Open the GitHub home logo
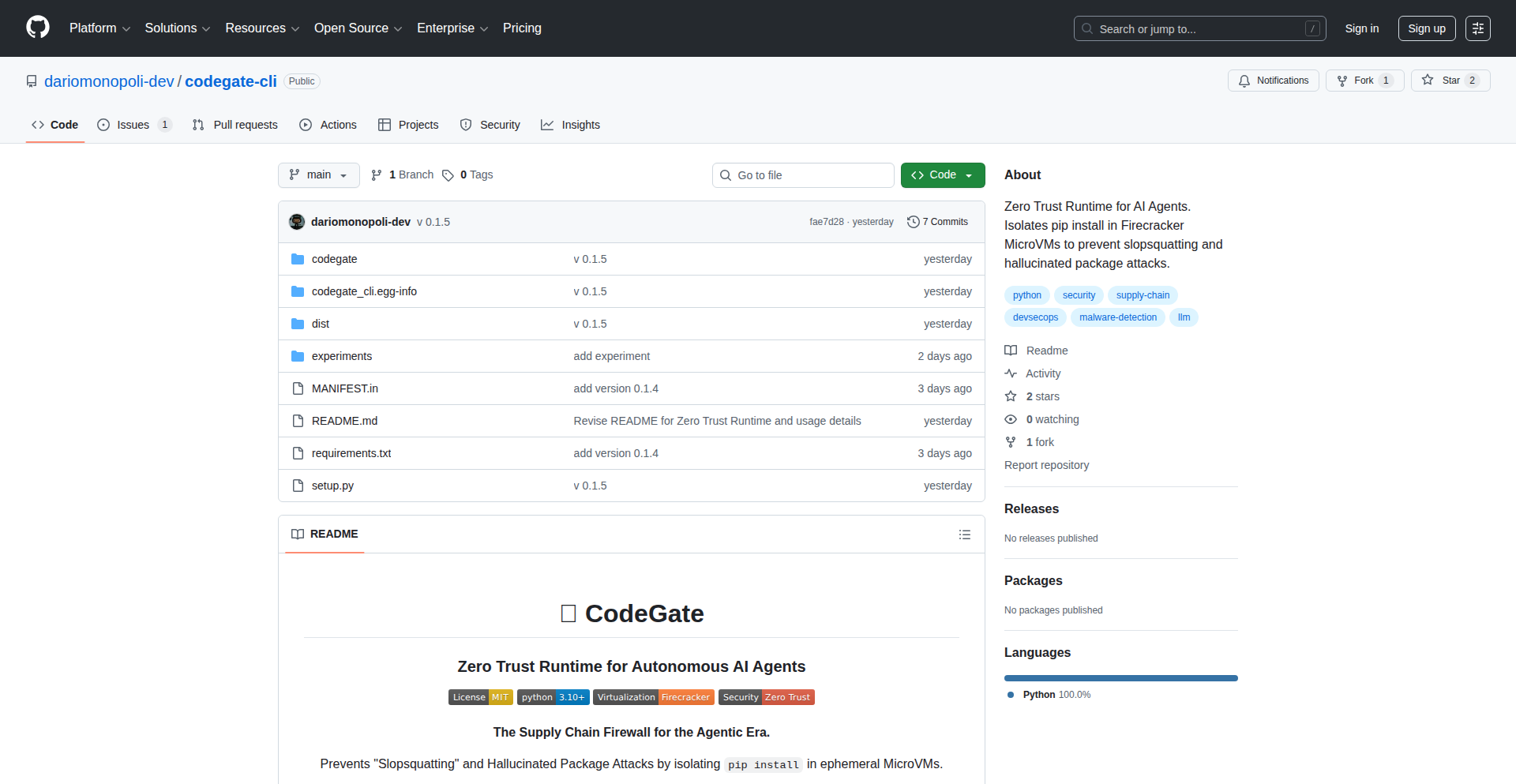The image size is (1516, 784). coord(36,28)
